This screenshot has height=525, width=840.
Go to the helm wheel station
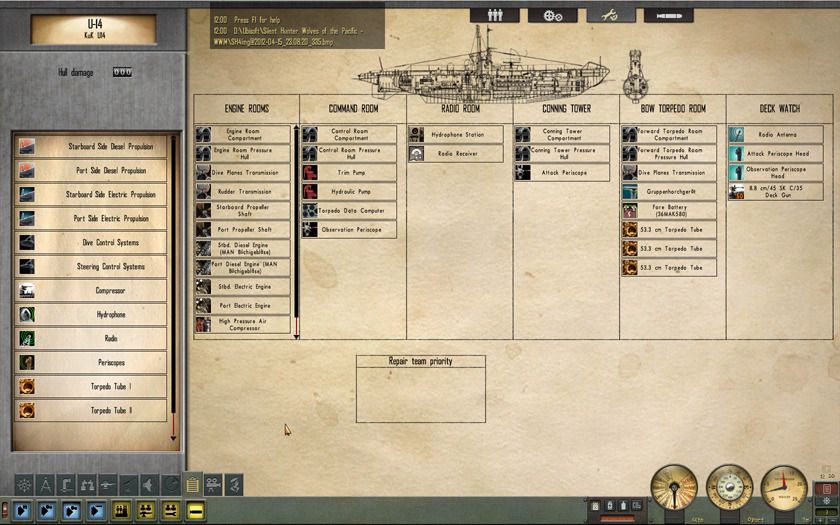[x=25, y=485]
